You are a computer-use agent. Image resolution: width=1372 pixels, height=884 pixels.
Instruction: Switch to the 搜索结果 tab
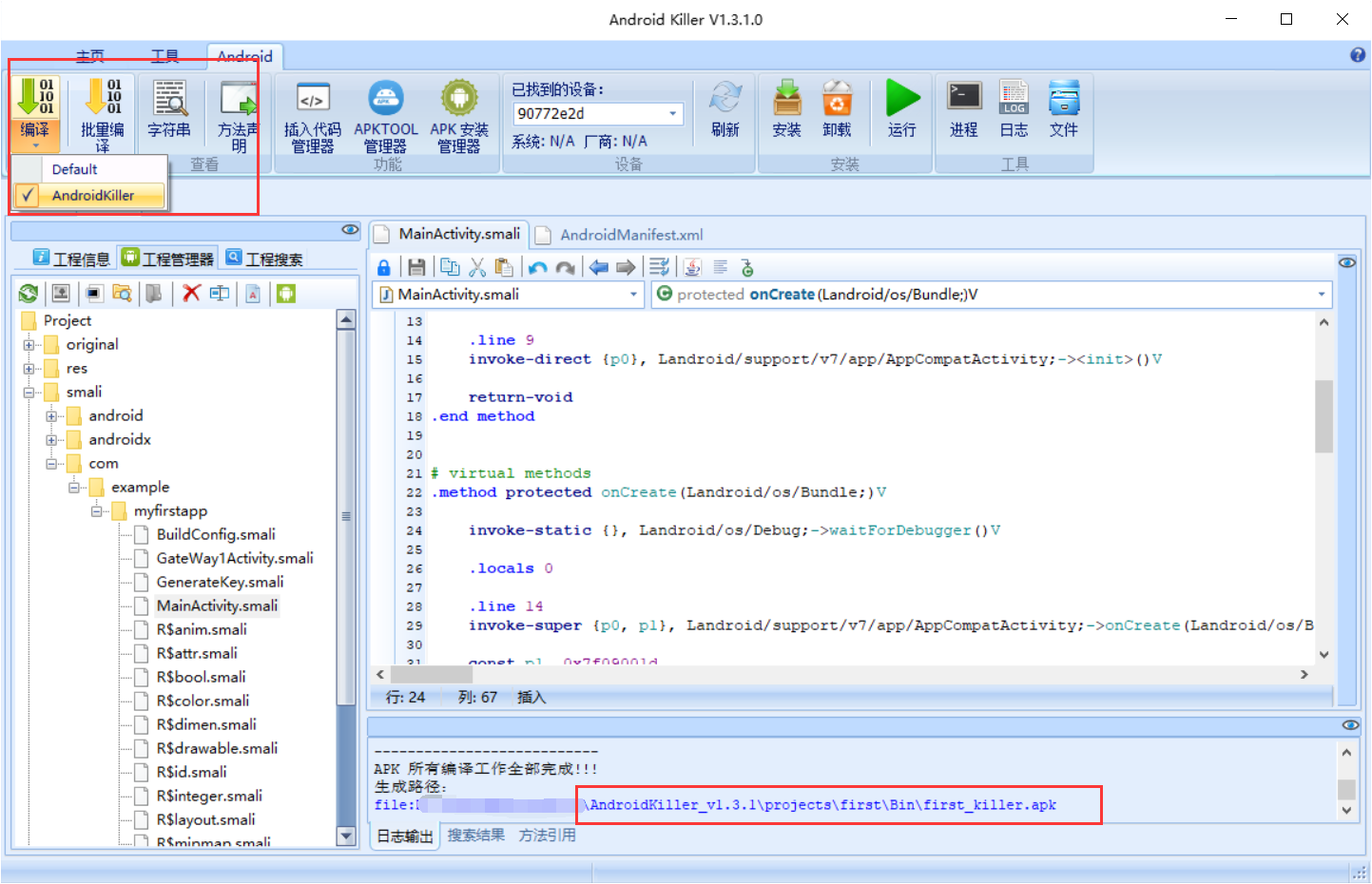point(476,836)
